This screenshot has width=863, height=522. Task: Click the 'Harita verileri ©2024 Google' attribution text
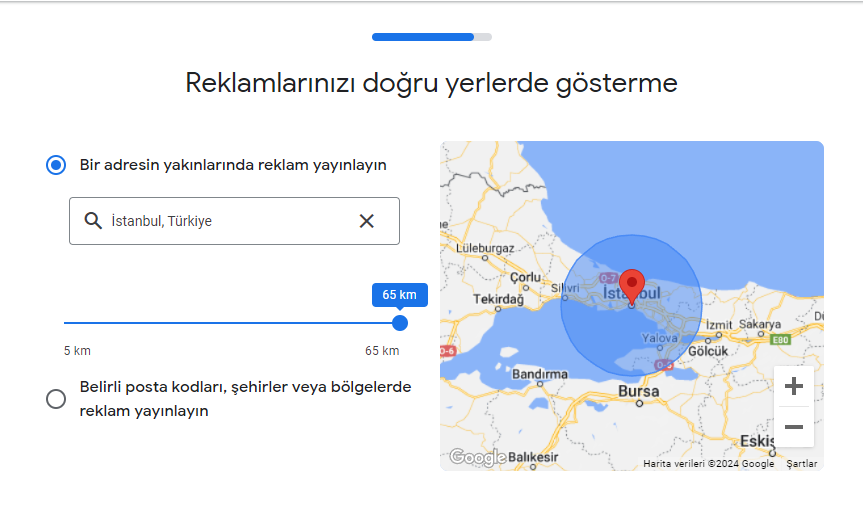coord(709,464)
